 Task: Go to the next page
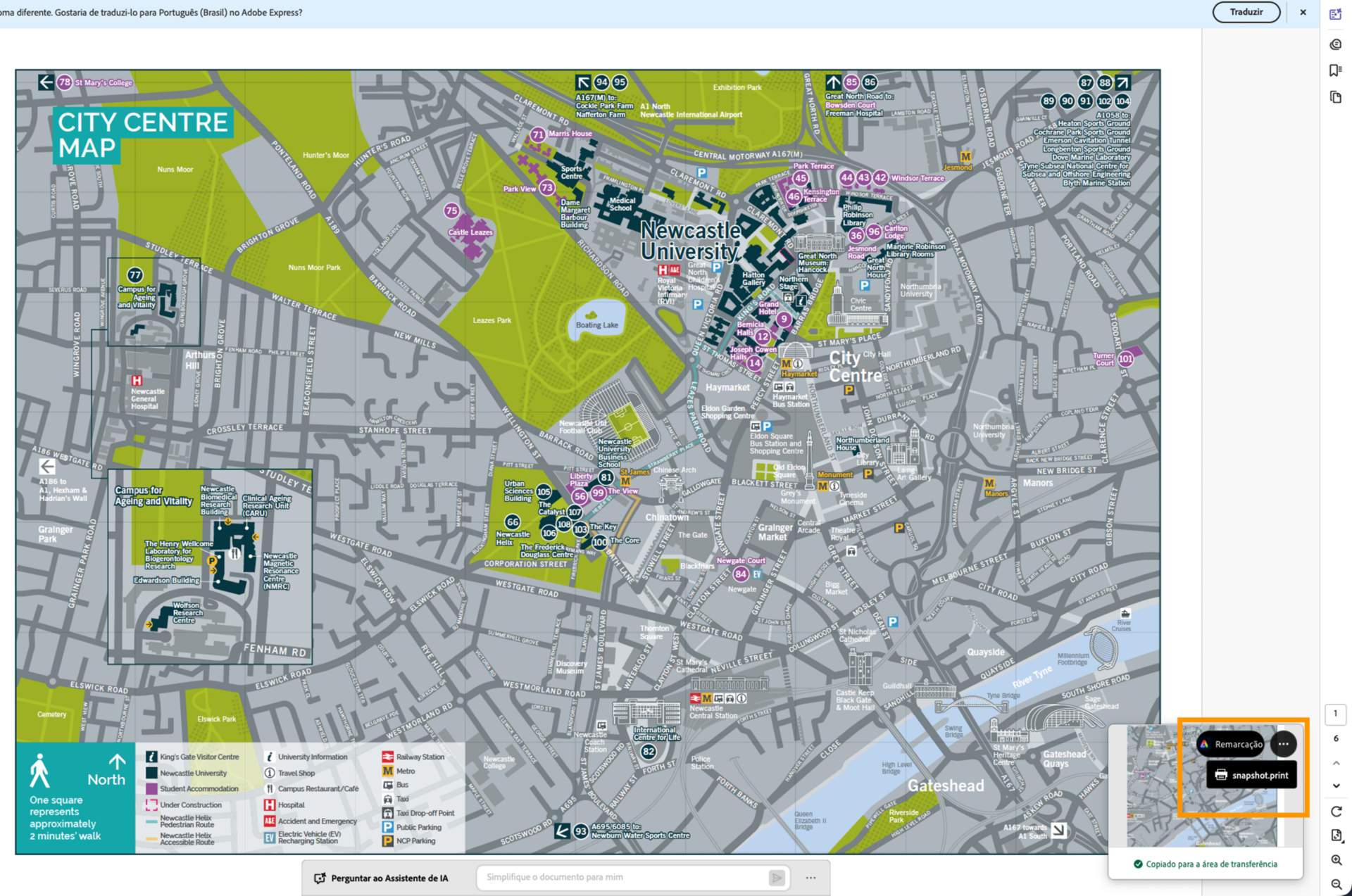click(1336, 785)
